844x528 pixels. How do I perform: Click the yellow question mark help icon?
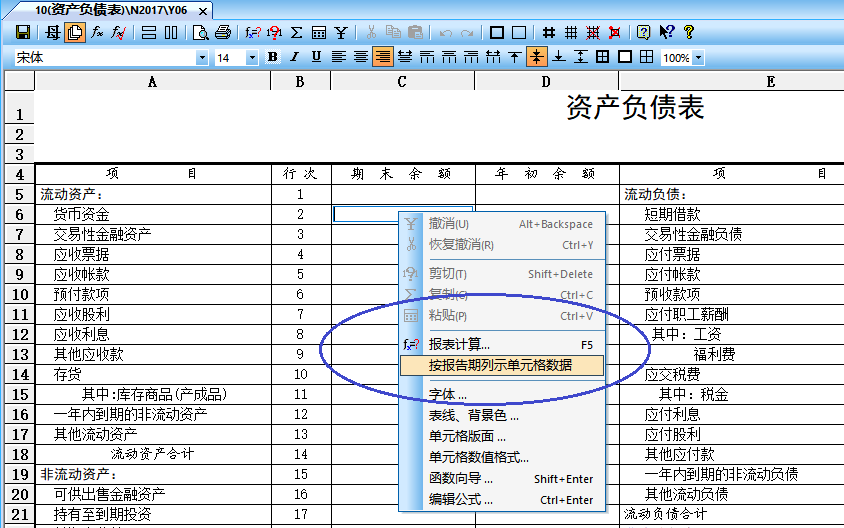pos(688,32)
